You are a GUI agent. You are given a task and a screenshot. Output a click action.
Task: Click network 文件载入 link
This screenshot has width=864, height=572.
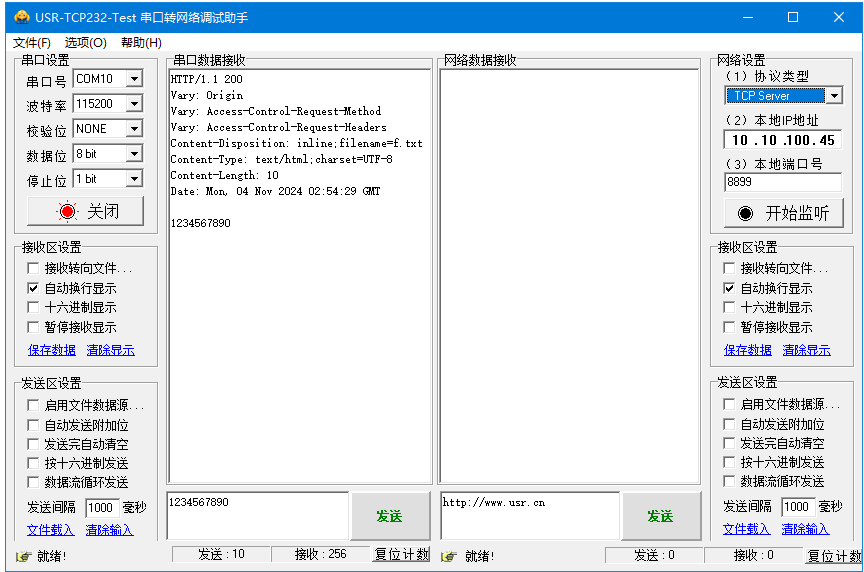pos(747,529)
